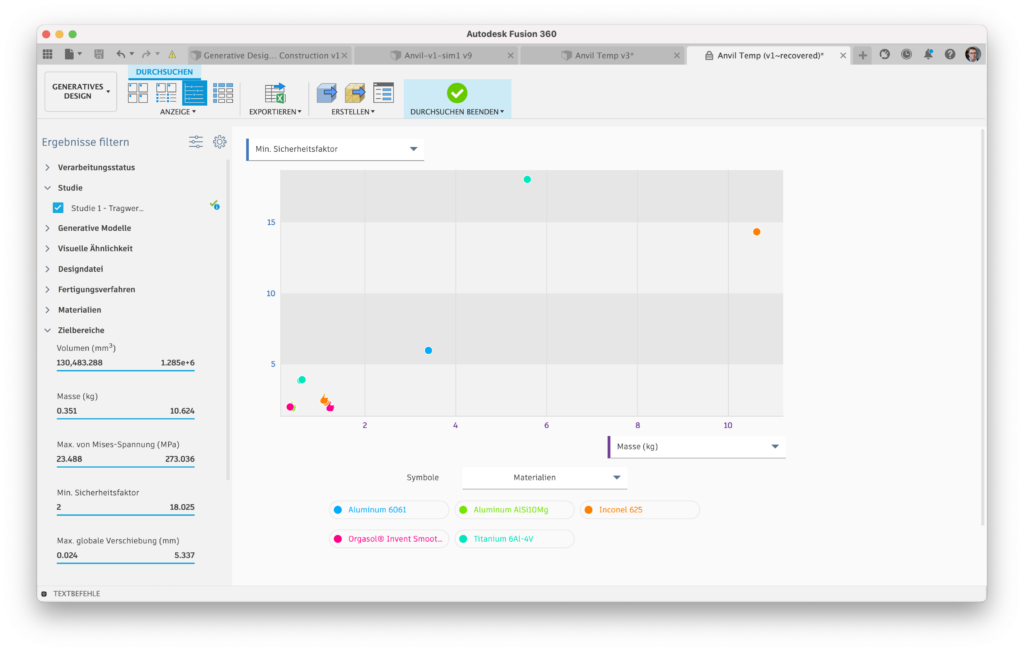Select the topmost Titanium data point

[527, 180]
